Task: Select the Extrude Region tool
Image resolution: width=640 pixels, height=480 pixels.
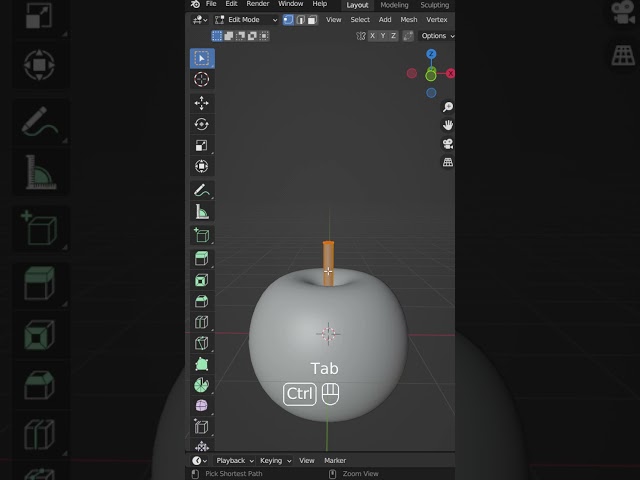Action: pyautogui.click(x=202, y=259)
